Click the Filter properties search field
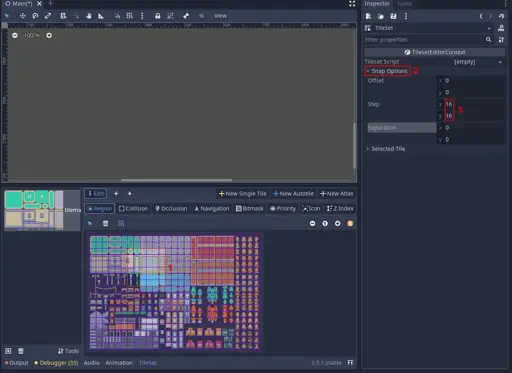 [429, 40]
